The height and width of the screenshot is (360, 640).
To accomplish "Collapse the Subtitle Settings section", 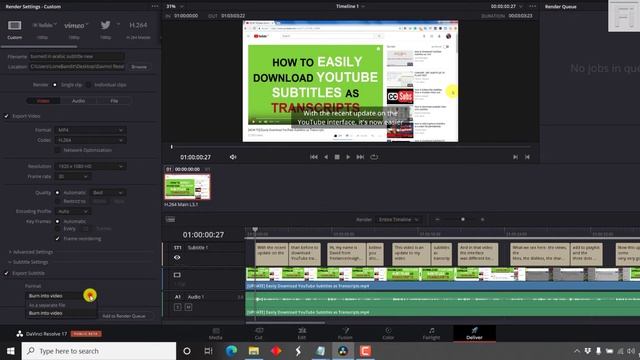I will click(29, 262).
